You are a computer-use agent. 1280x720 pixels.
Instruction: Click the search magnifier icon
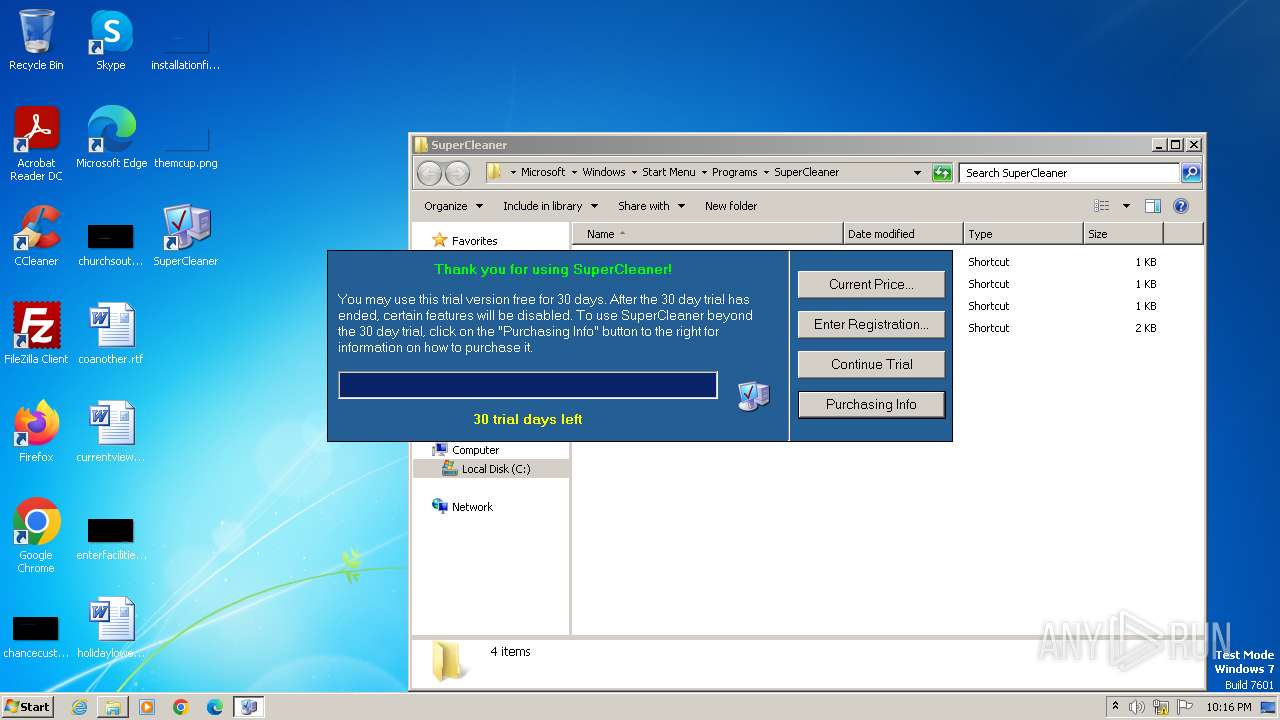click(1190, 173)
